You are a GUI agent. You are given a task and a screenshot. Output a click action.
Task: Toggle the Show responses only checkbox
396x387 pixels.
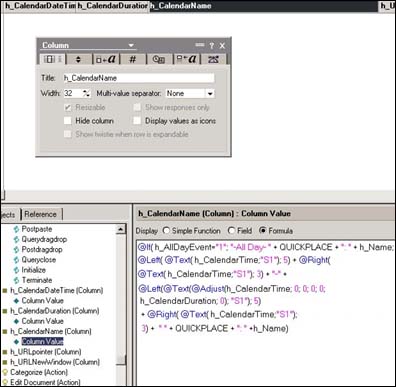pyautogui.click(x=137, y=107)
